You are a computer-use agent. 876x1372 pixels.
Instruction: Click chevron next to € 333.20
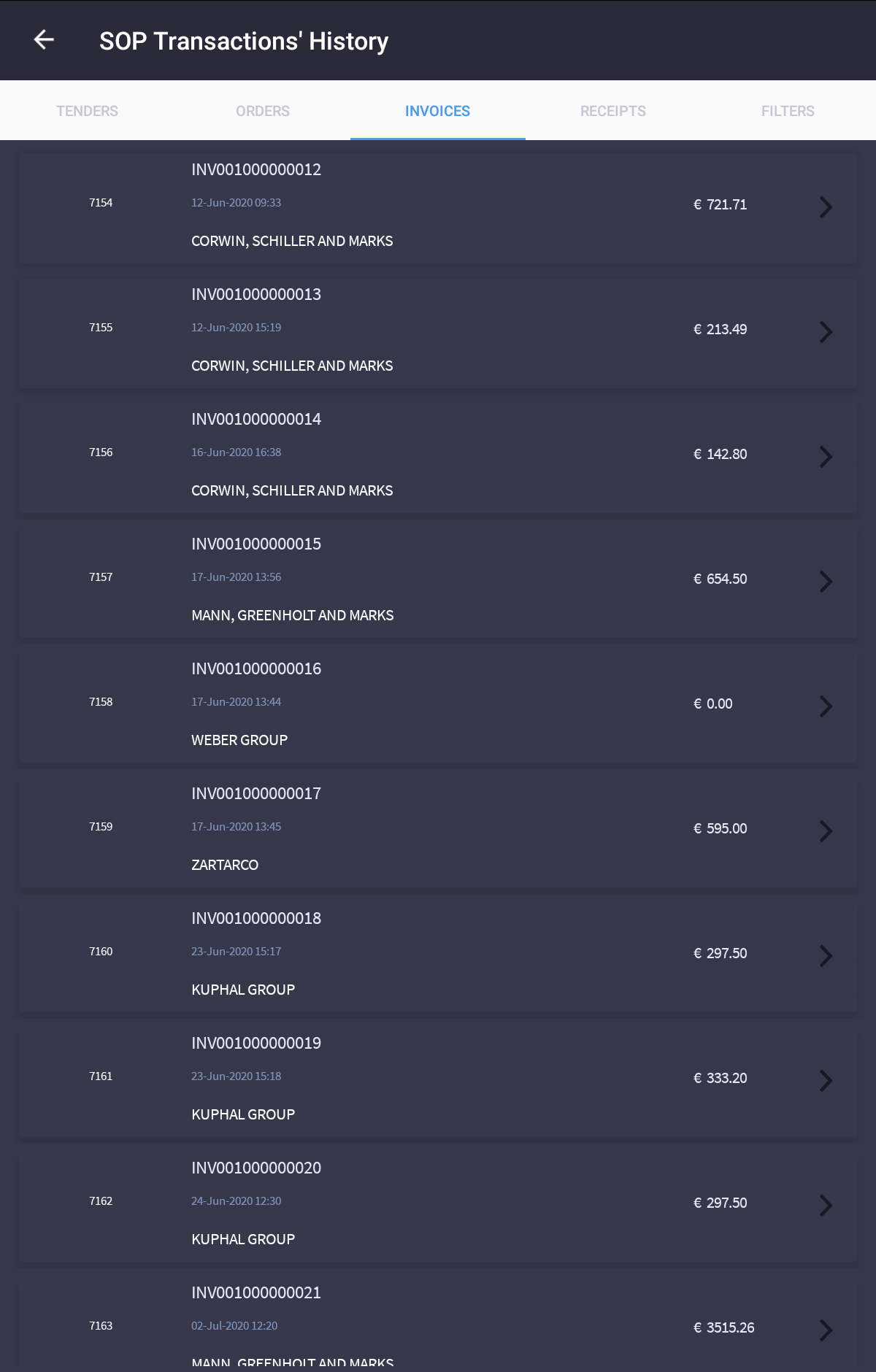tap(826, 1080)
